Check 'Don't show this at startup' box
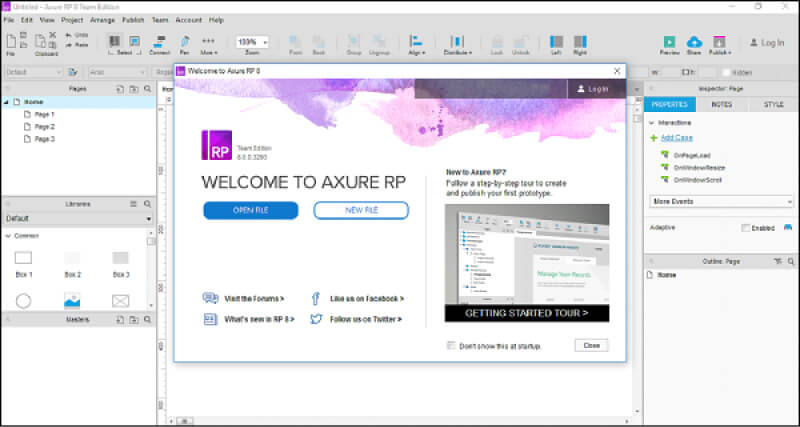 click(x=451, y=345)
